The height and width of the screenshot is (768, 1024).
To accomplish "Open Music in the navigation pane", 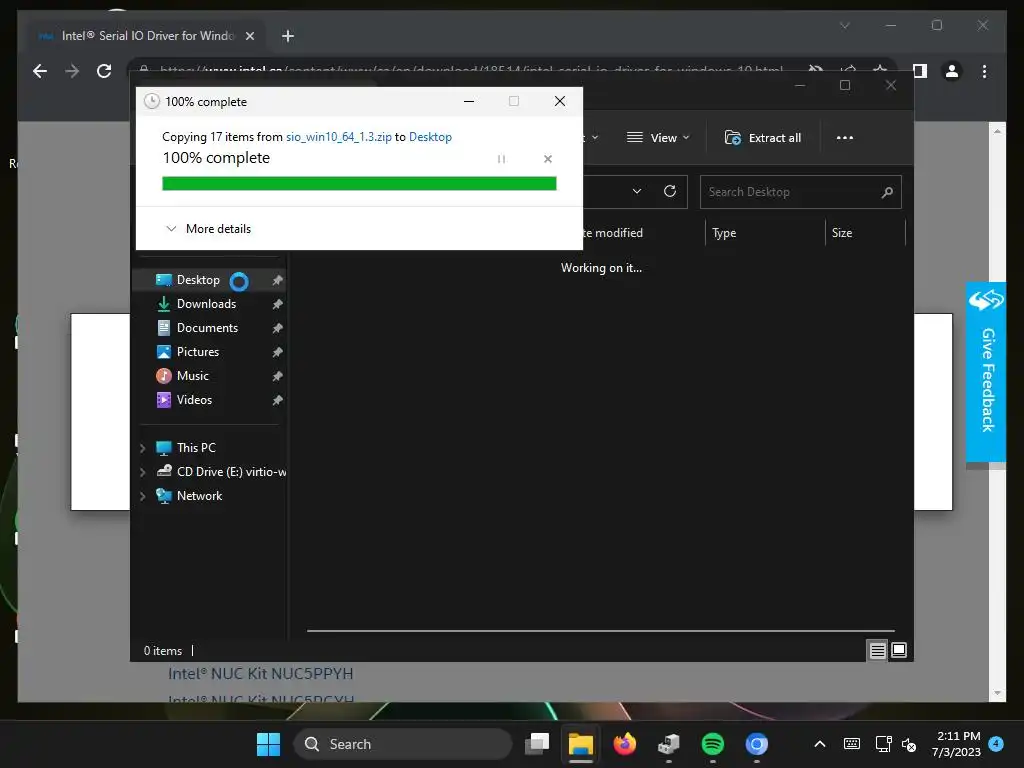I will point(192,376).
